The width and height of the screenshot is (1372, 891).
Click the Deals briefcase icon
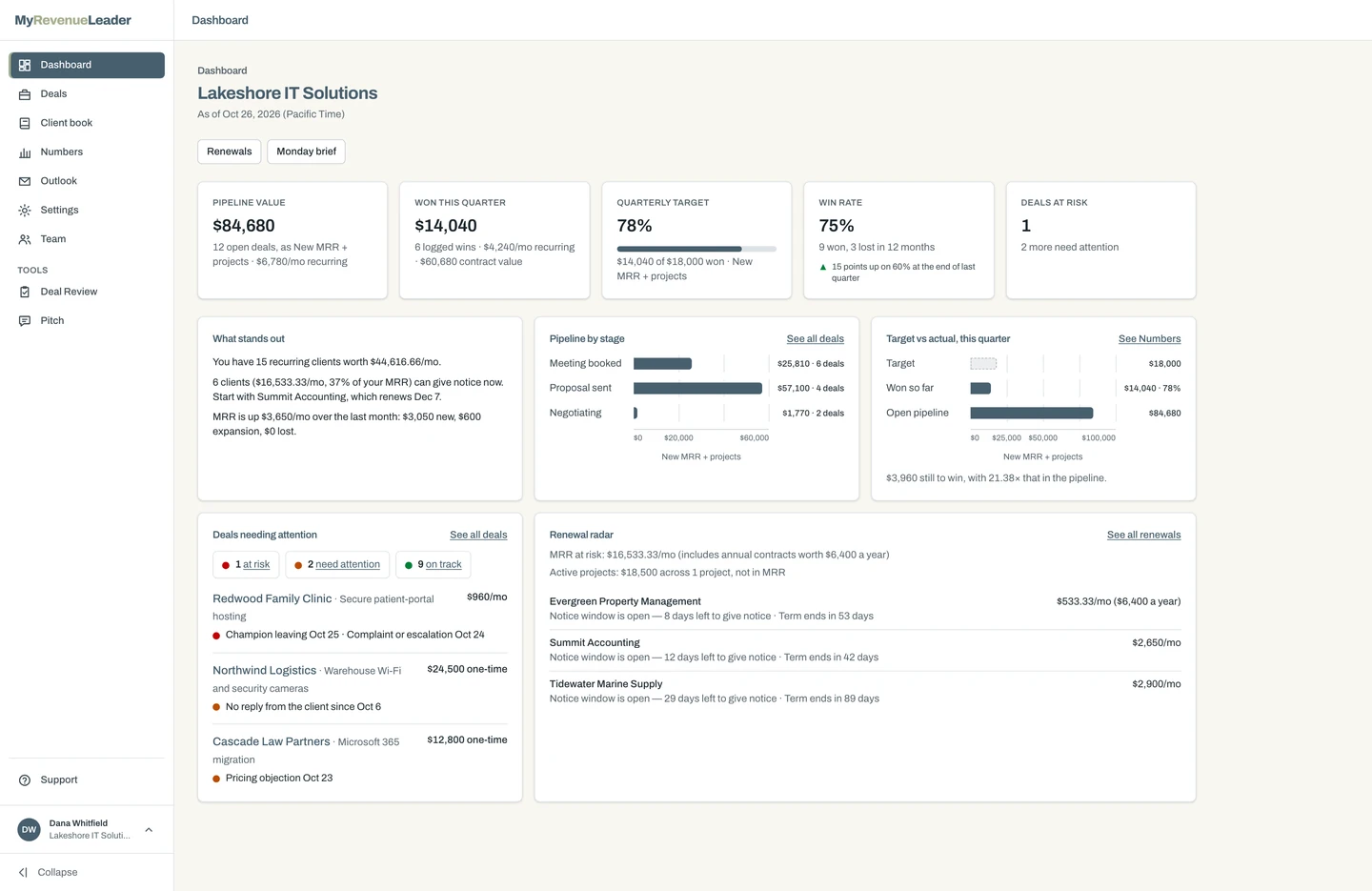click(x=25, y=94)
